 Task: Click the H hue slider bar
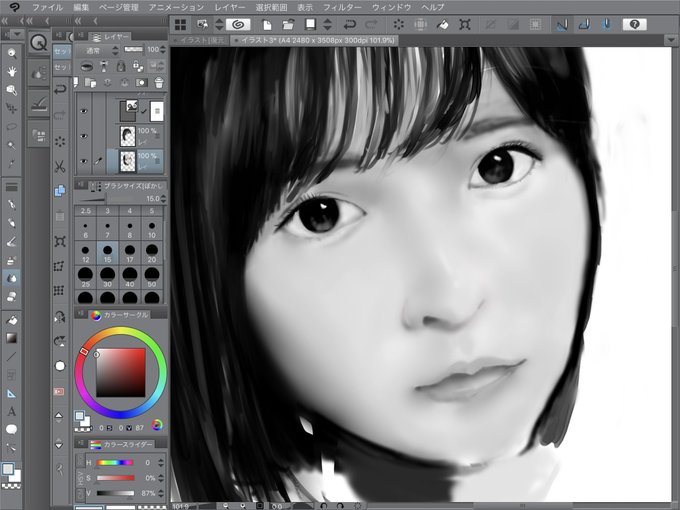115,463
